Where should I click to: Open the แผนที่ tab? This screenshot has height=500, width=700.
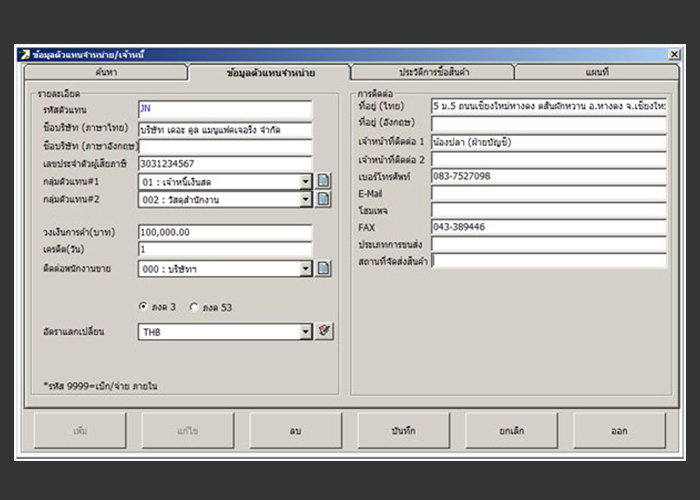coord(597,72)
